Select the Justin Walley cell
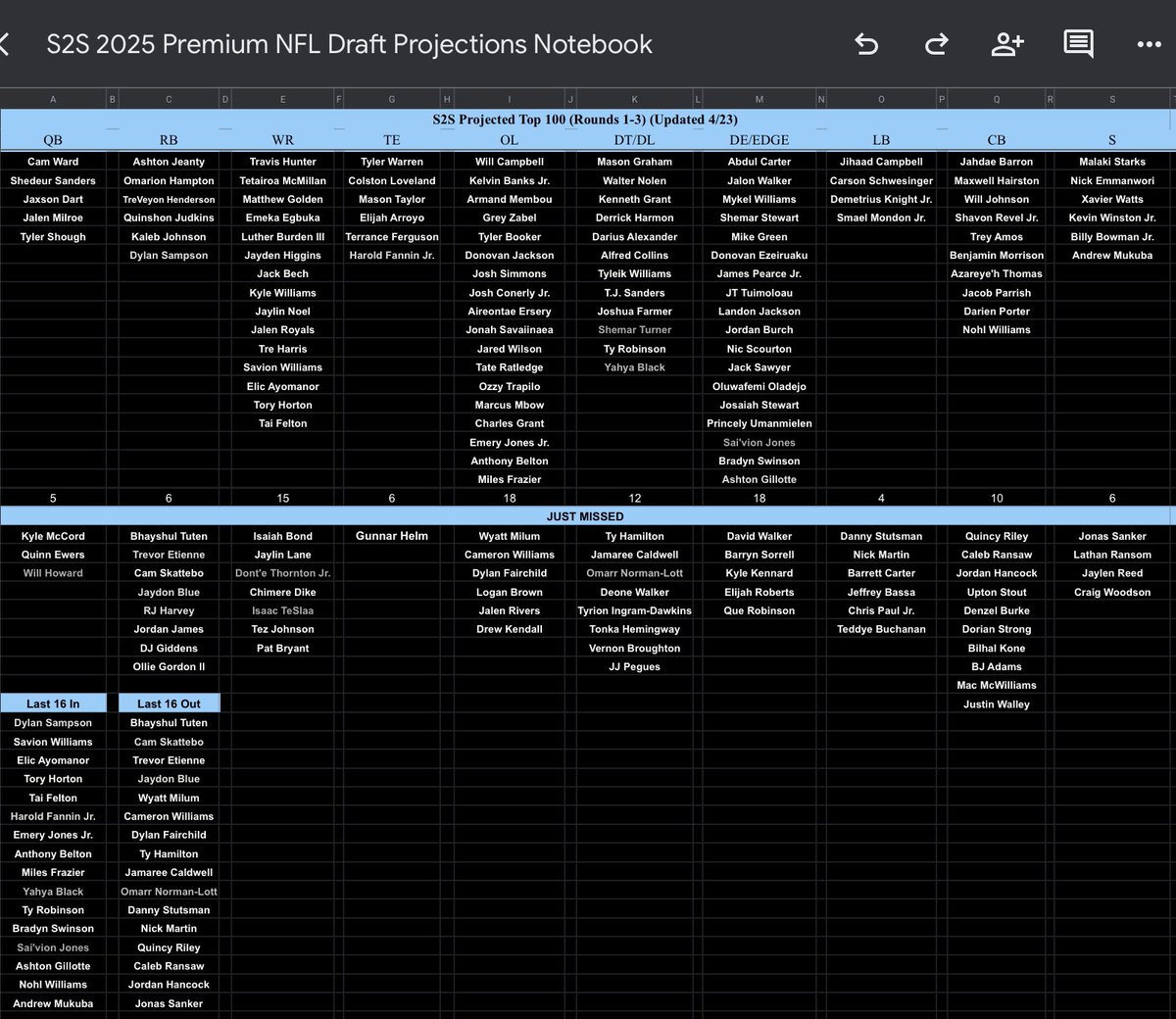 (x=997, y=704)
